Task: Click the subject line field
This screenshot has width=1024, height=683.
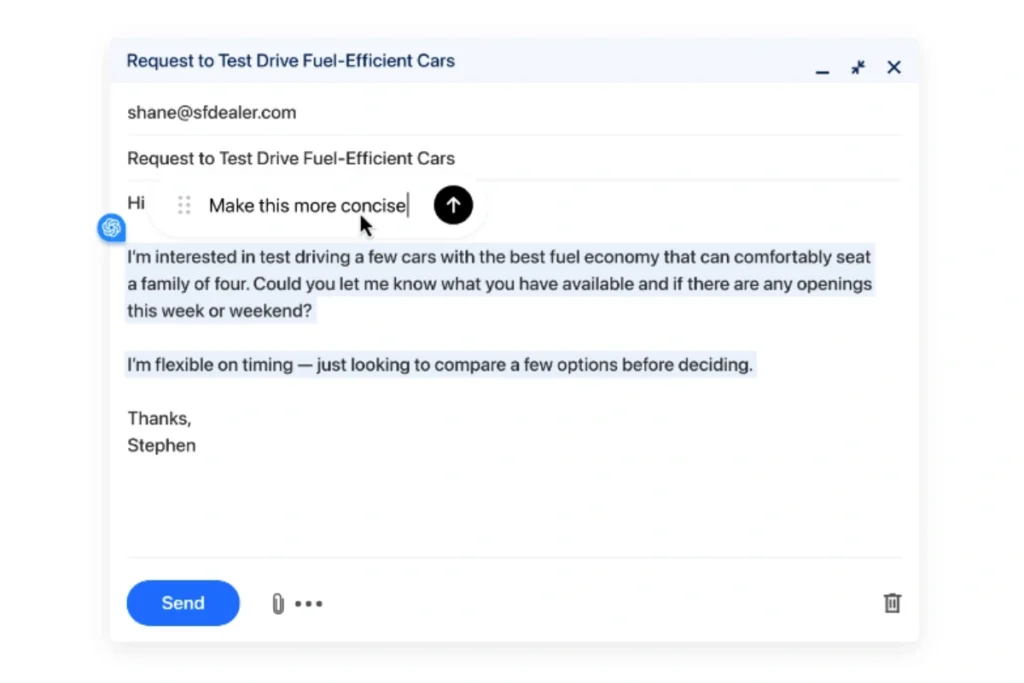Action: 291,158
